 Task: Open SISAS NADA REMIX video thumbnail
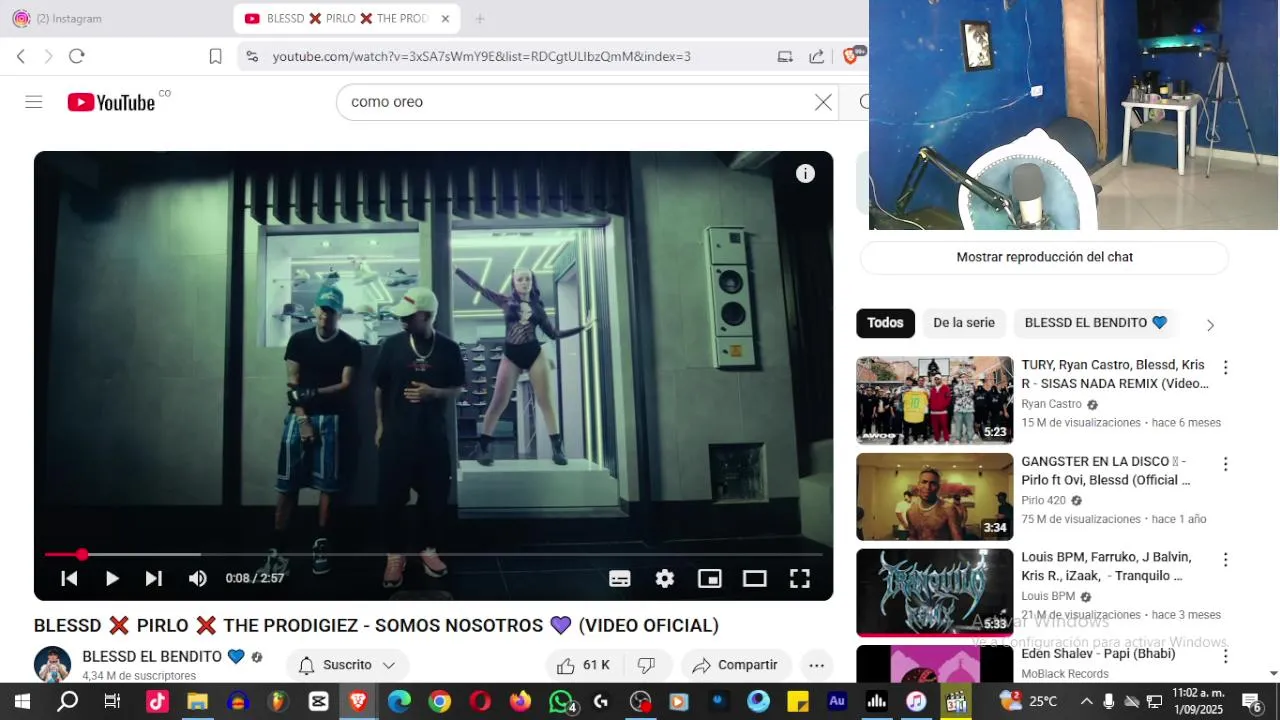pos(934,400)
